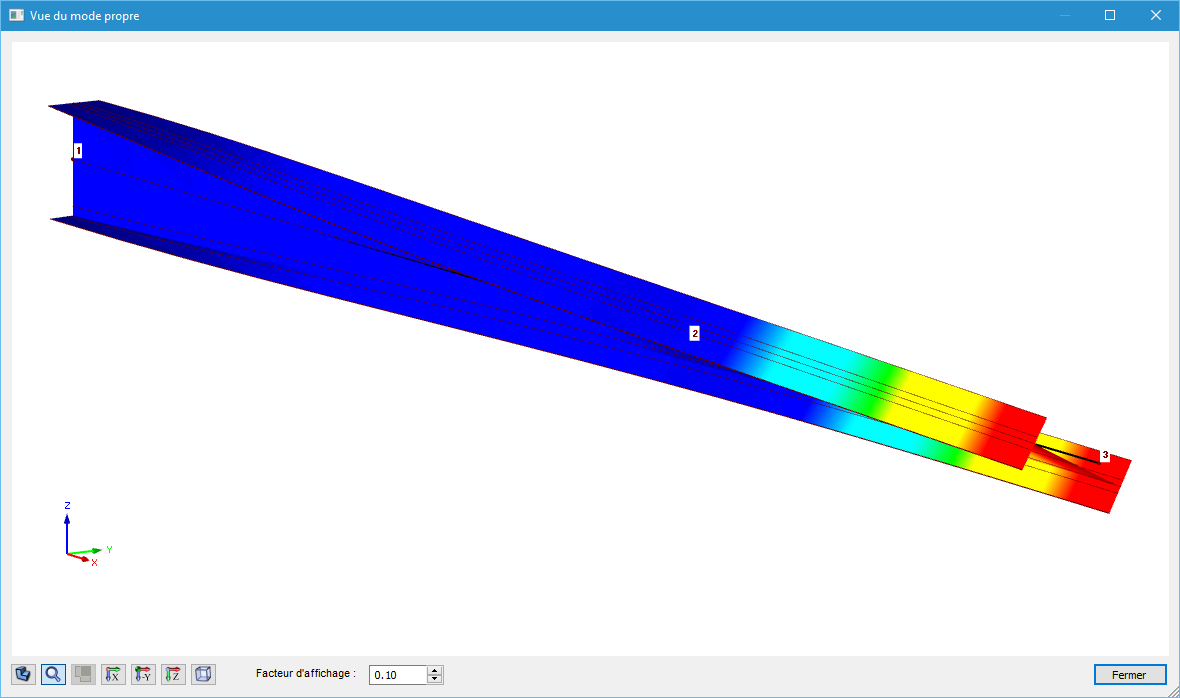1180x698 pixels.
Task: Click the Fermer button
Action: [1130, 675]
